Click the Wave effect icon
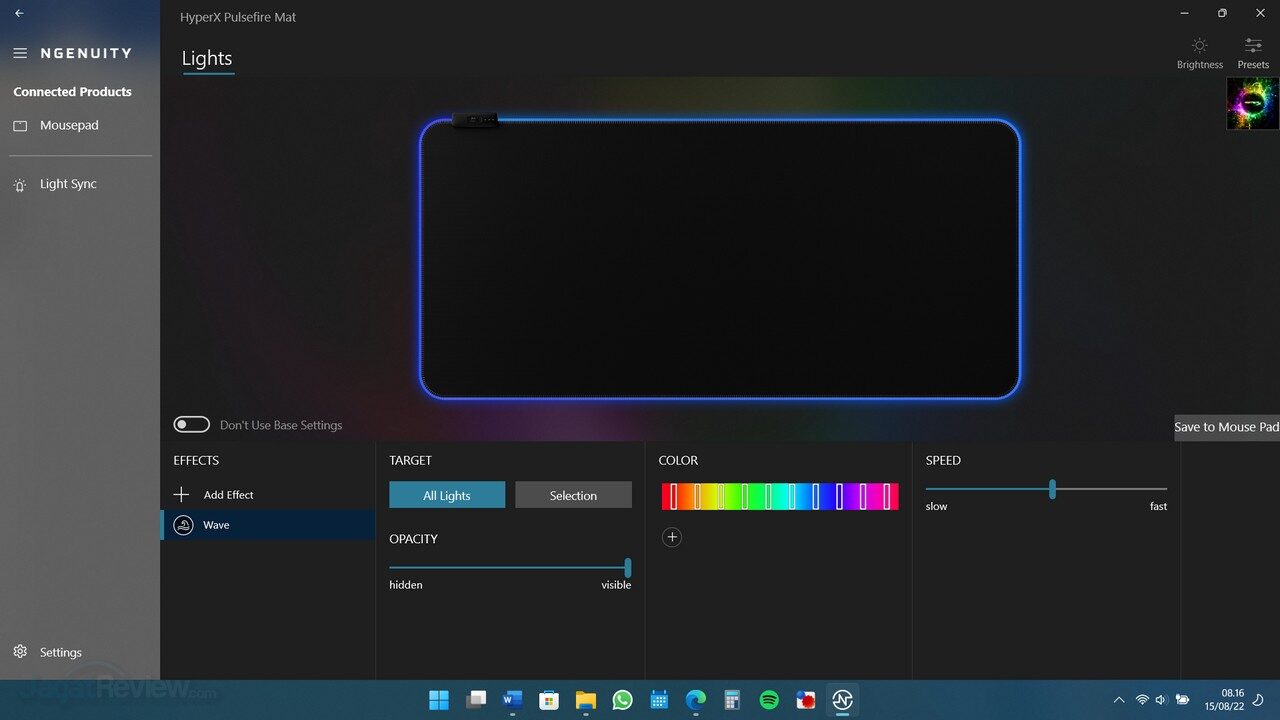 (183, 525)
